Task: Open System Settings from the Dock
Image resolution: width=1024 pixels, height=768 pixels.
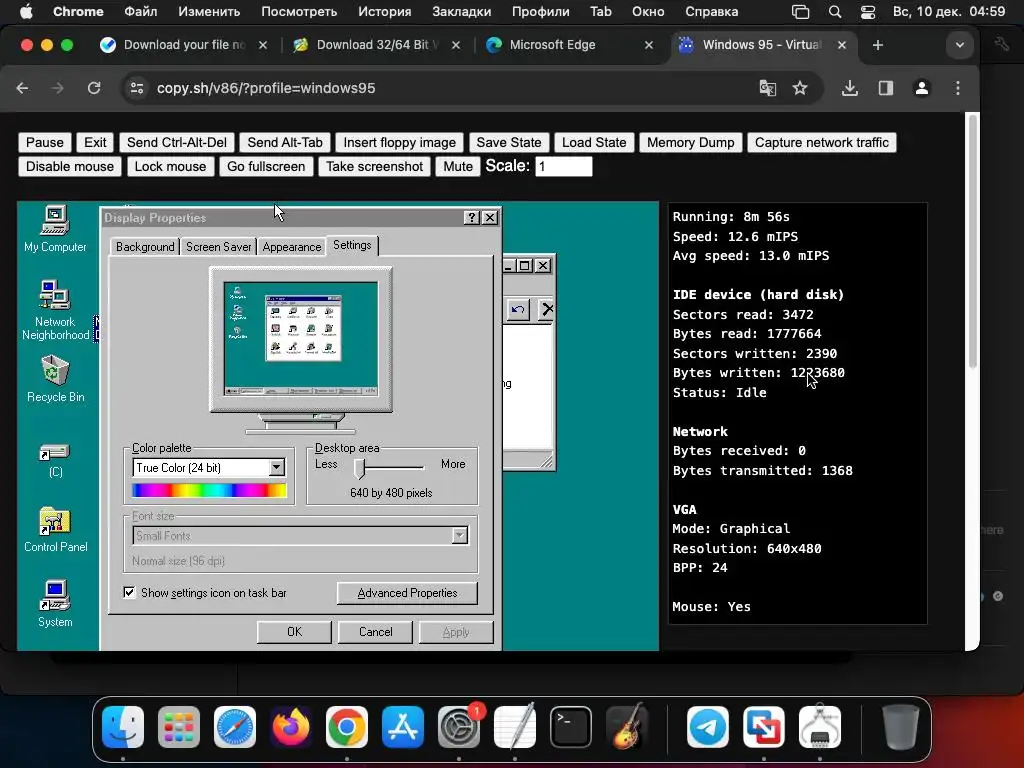Action: tap(459, 727)
